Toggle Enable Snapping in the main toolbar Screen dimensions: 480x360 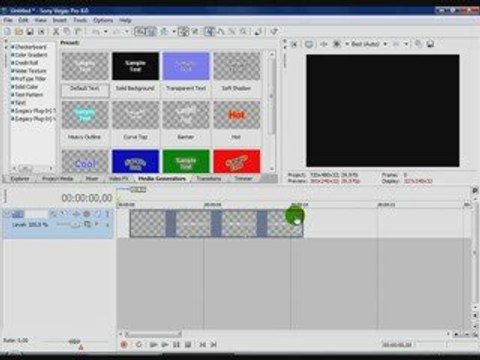point(140,32)
